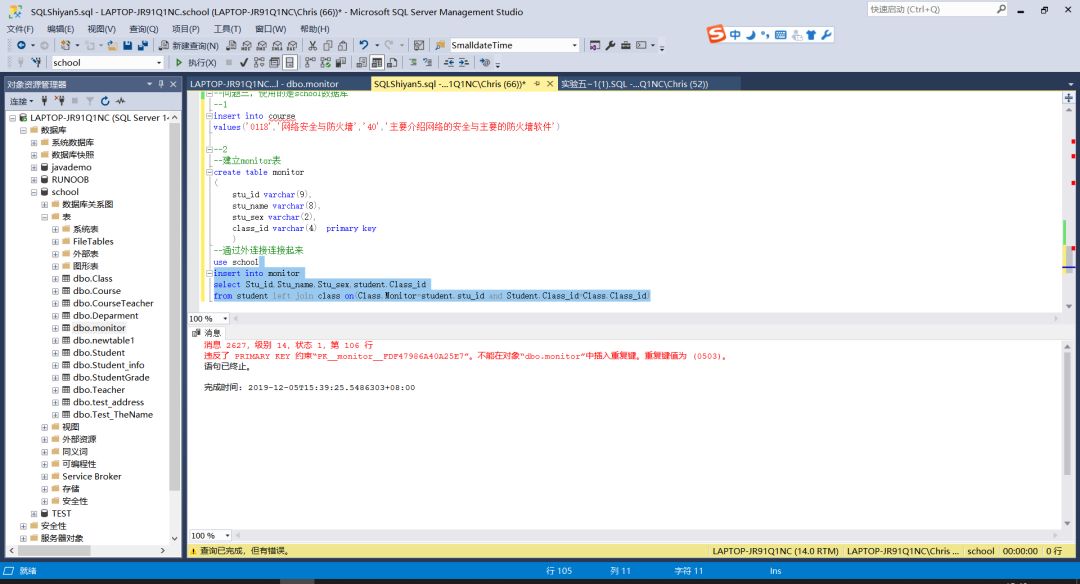Toggle pin on the Object Explorer panel

coord(160,85)
